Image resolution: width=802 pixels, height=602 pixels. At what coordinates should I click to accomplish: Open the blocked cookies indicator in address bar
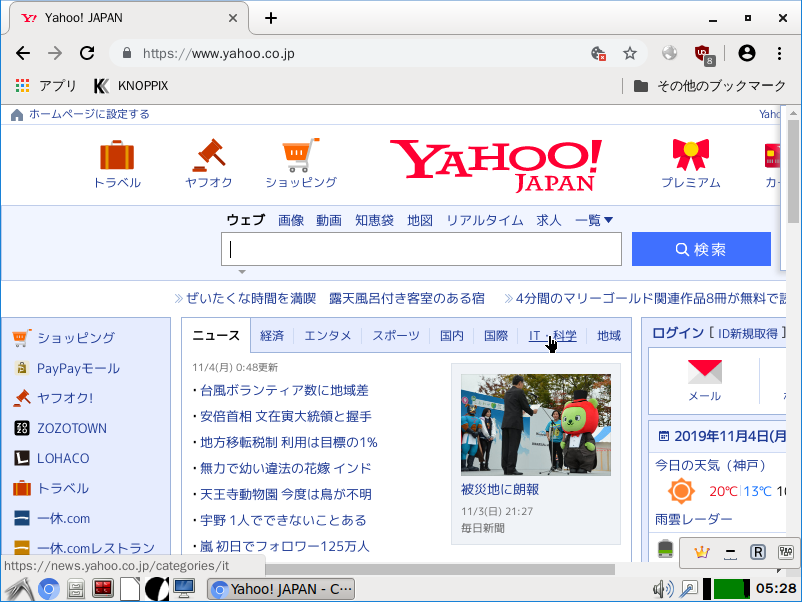coord(598,53)
